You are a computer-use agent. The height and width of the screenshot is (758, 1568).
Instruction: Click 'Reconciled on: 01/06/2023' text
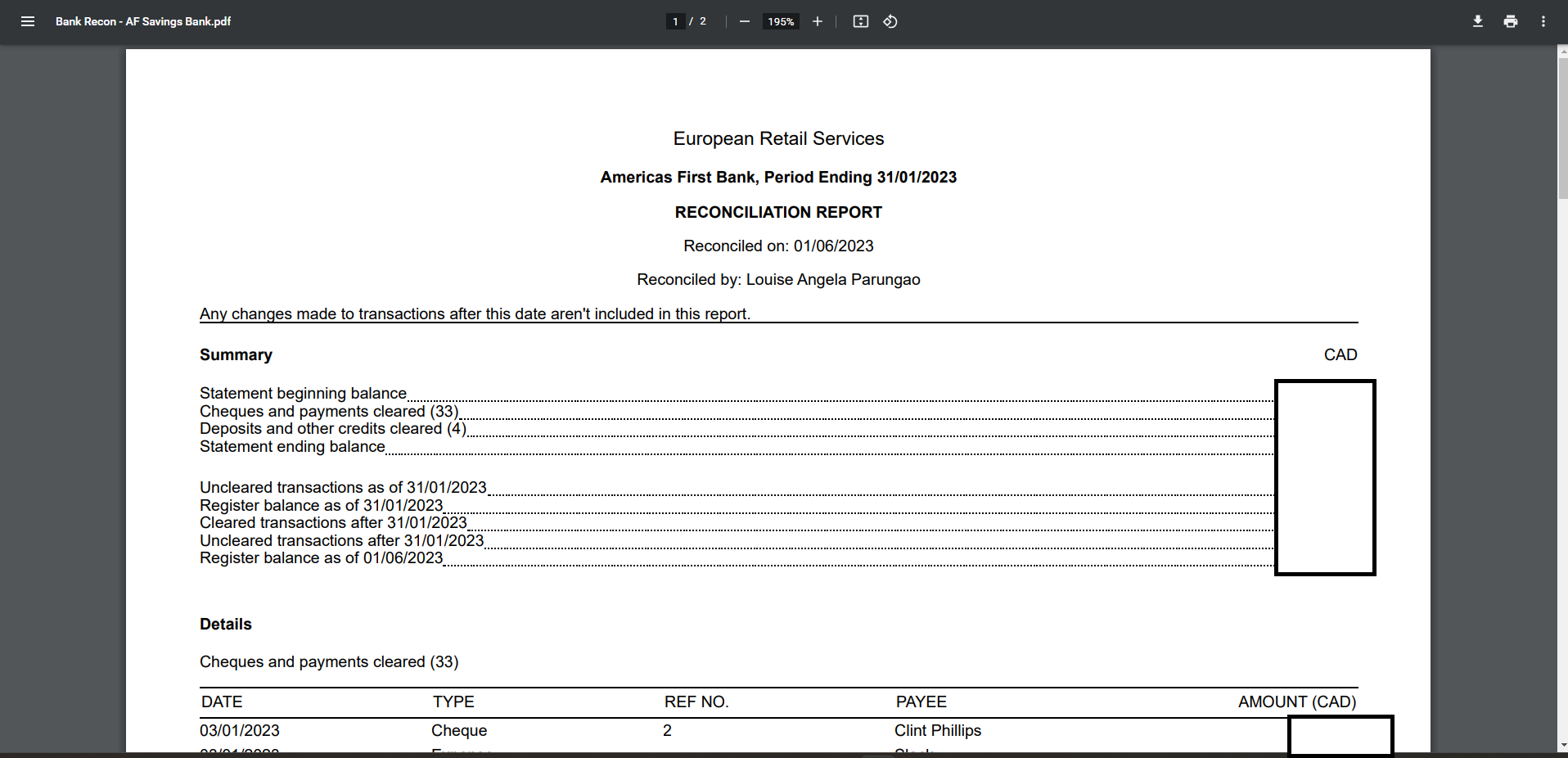click(x=778, y=246)
